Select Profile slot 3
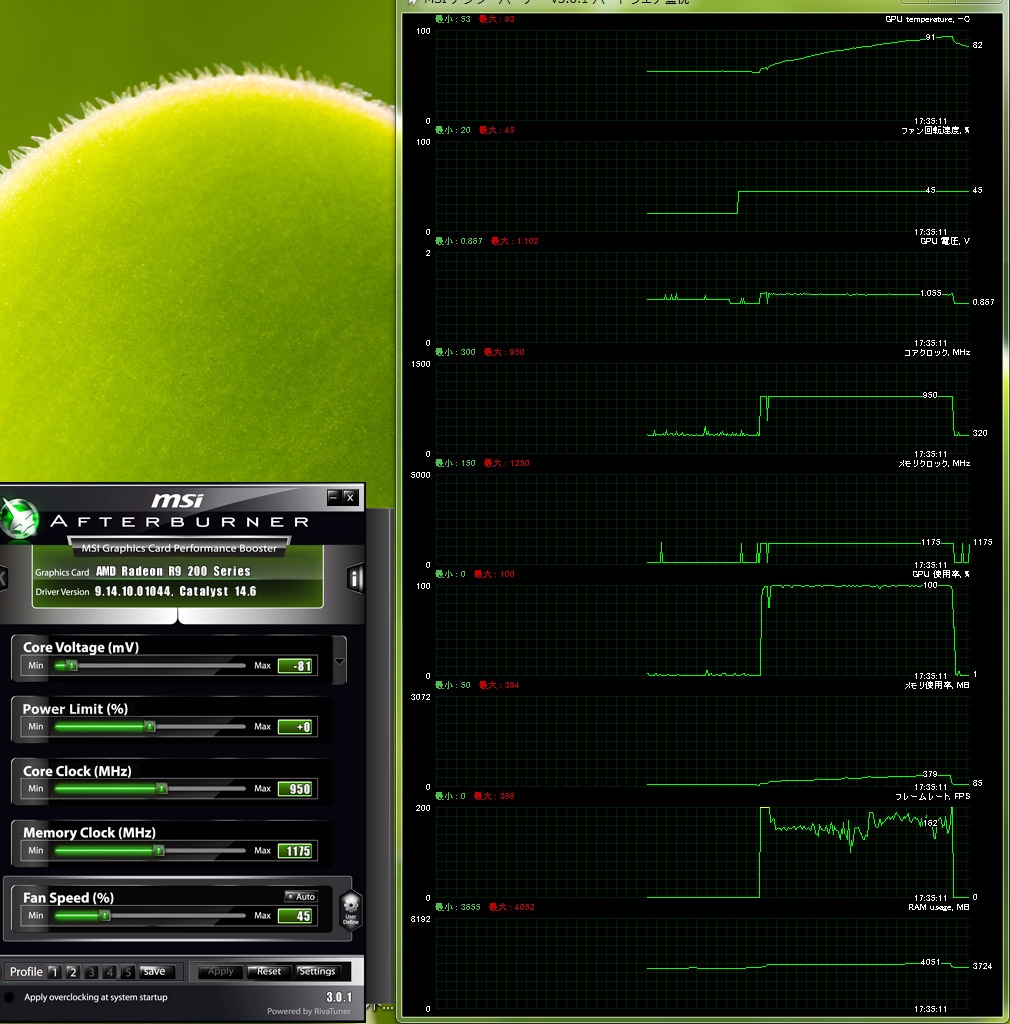The width and height of the screenshot is (1010, 1024). (x=91, y=972)
